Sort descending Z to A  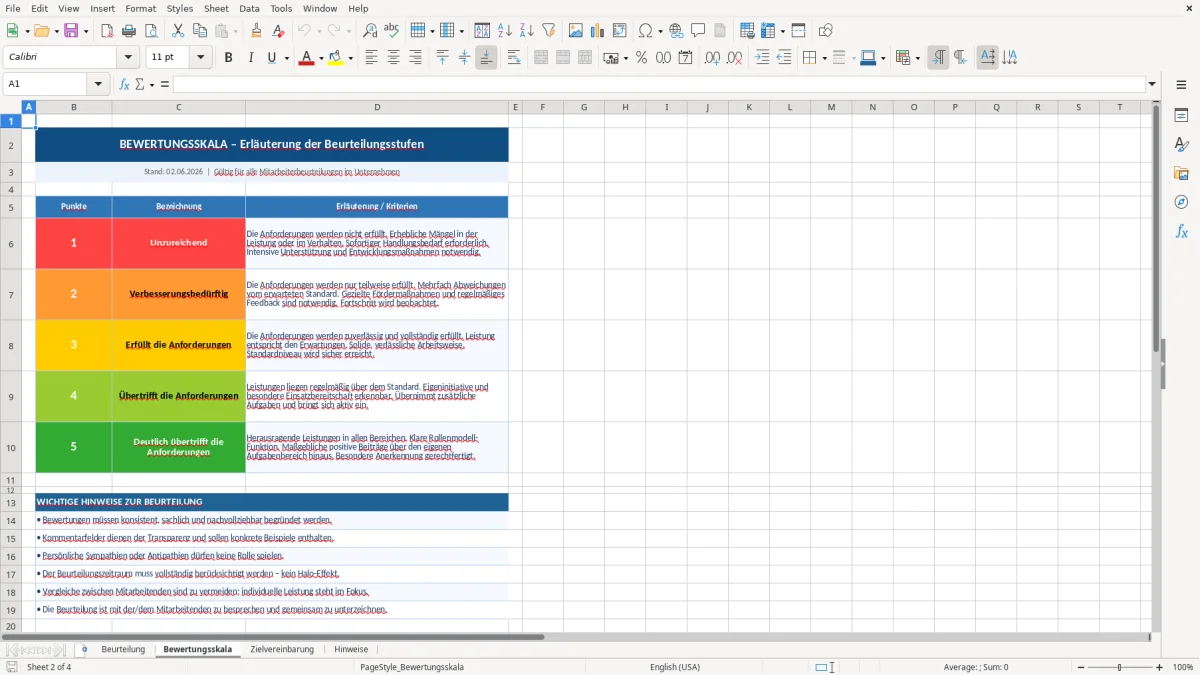[527, 31]
